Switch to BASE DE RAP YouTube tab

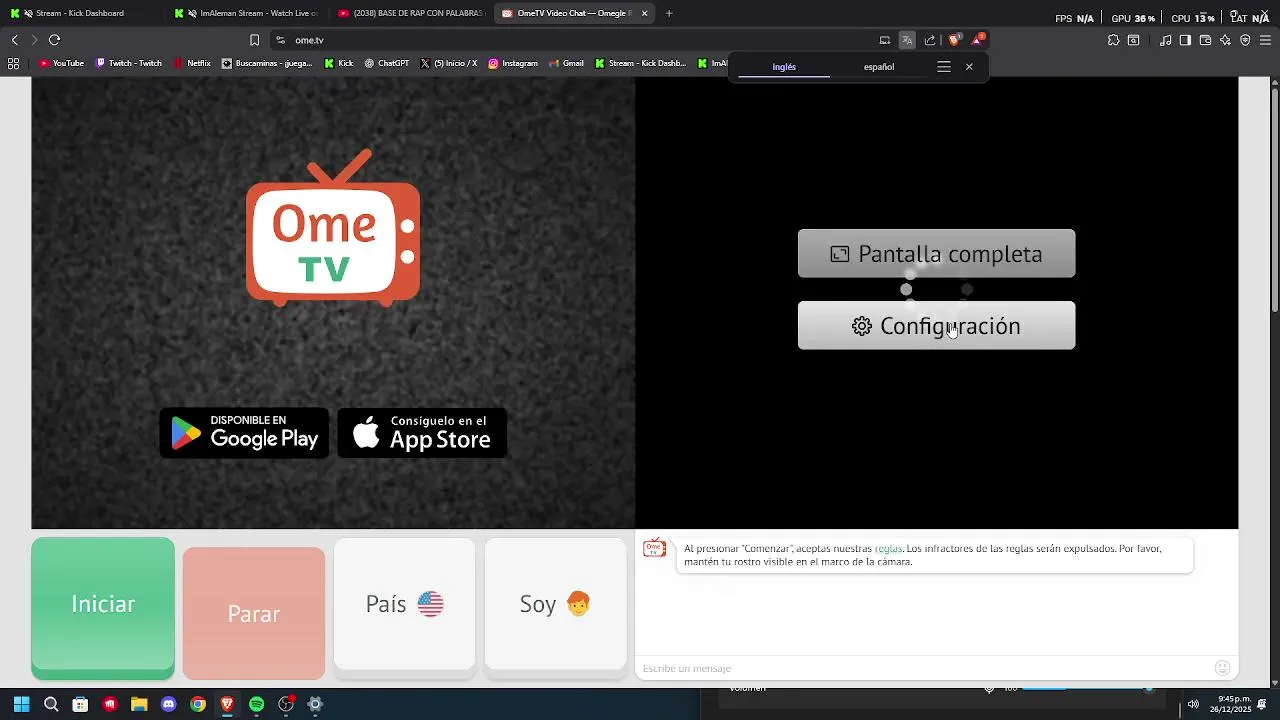pos(411,13)
